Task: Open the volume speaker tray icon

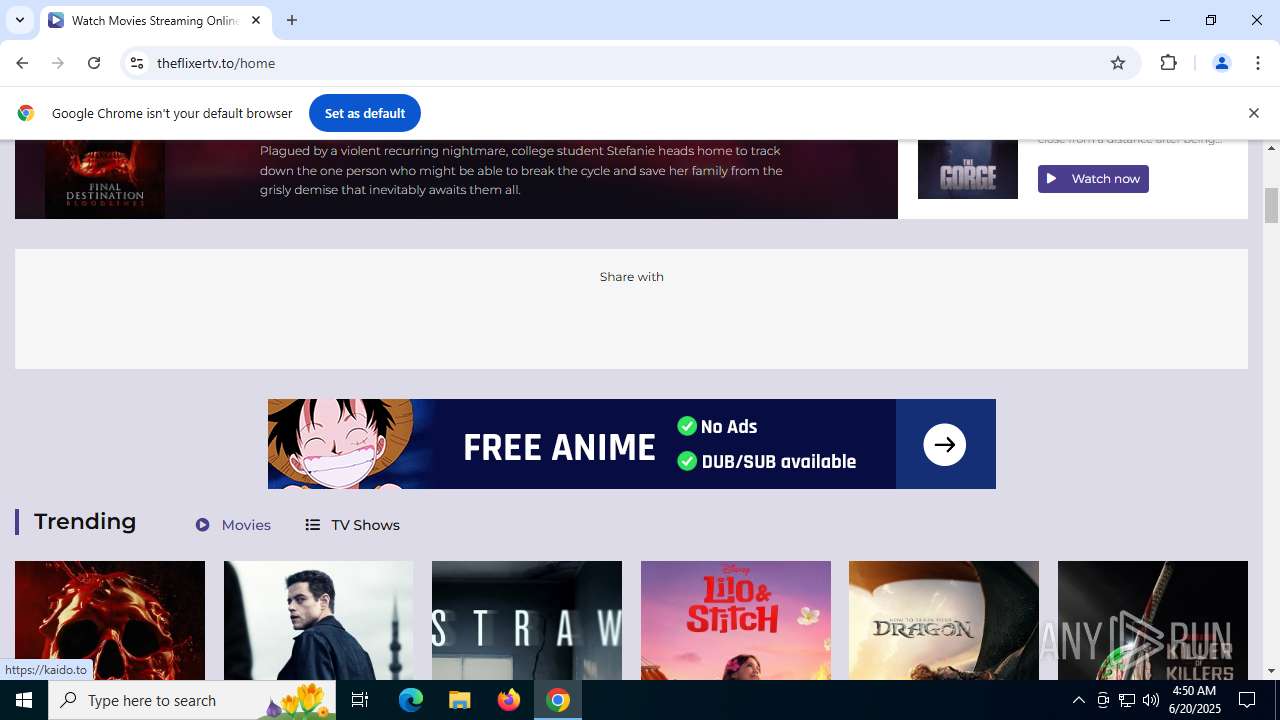Action: [x=1151, y=700]
